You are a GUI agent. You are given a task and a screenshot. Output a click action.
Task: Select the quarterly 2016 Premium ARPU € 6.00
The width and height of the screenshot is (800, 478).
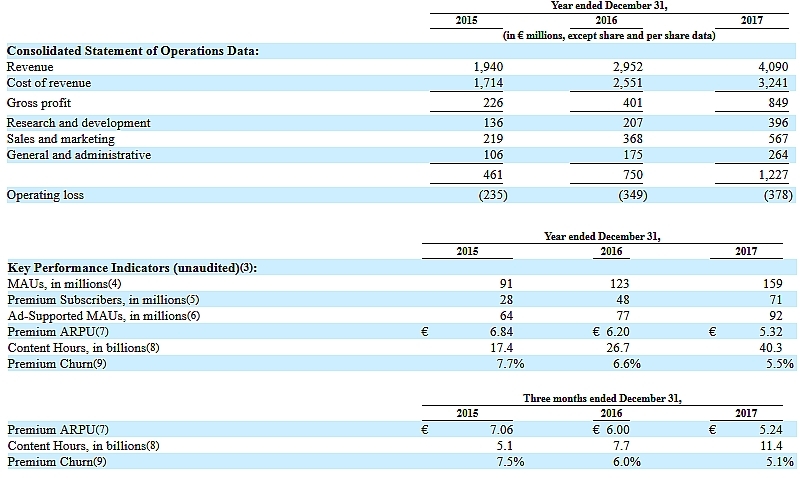pos(611,430)
